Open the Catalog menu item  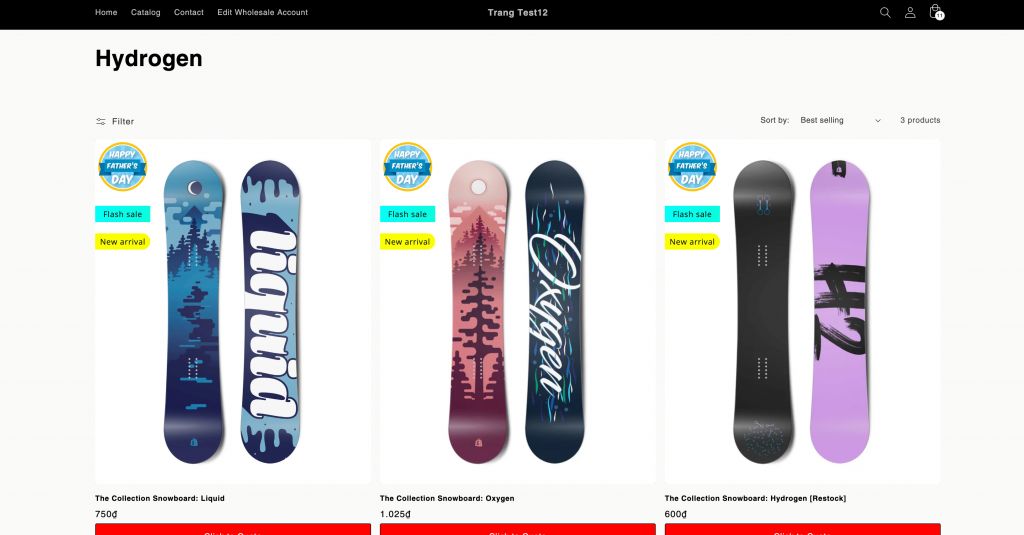click(x=146, y=12)
